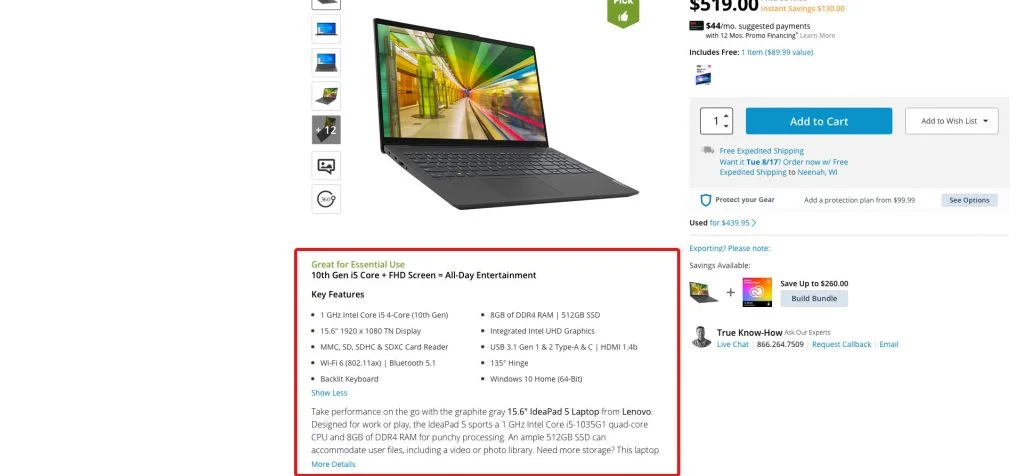Image resolution: width=1024 pixels, height=476 pixels.
Task: Select the open laptop angled thumbnail
Action: coord(326,96)
